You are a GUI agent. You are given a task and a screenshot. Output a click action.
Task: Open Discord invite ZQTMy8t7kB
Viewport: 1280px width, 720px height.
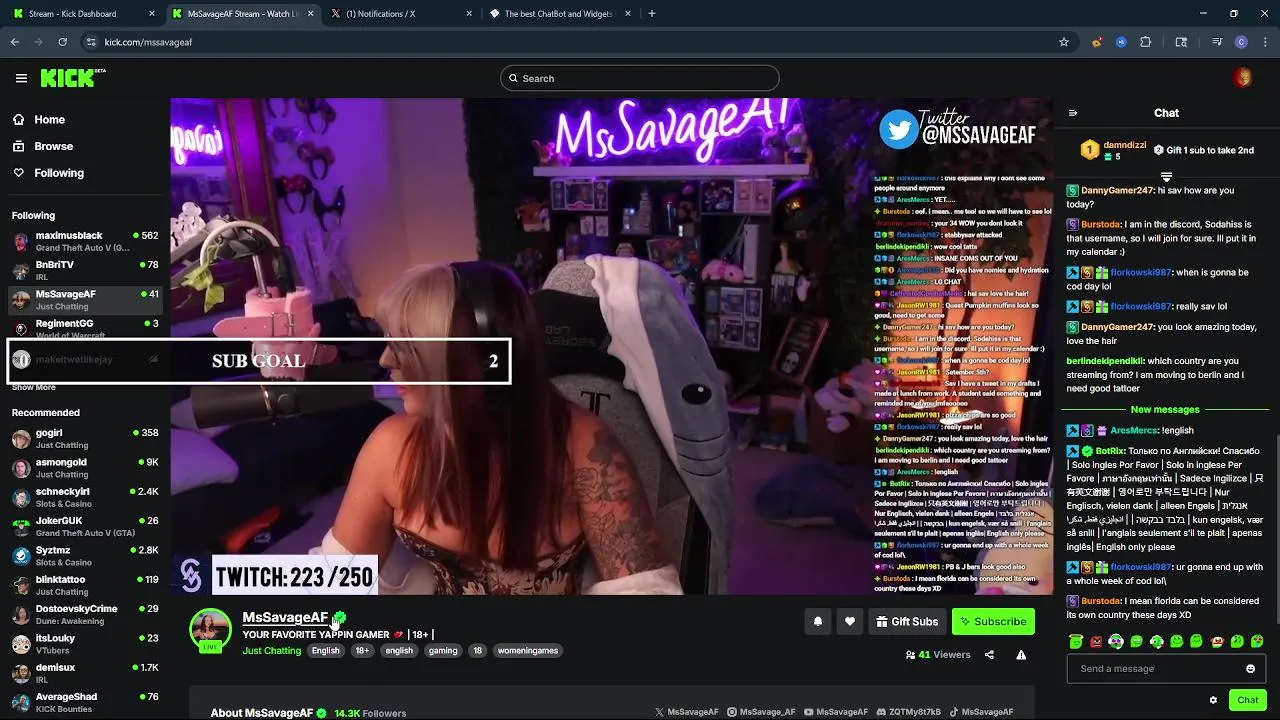(909, 712)
